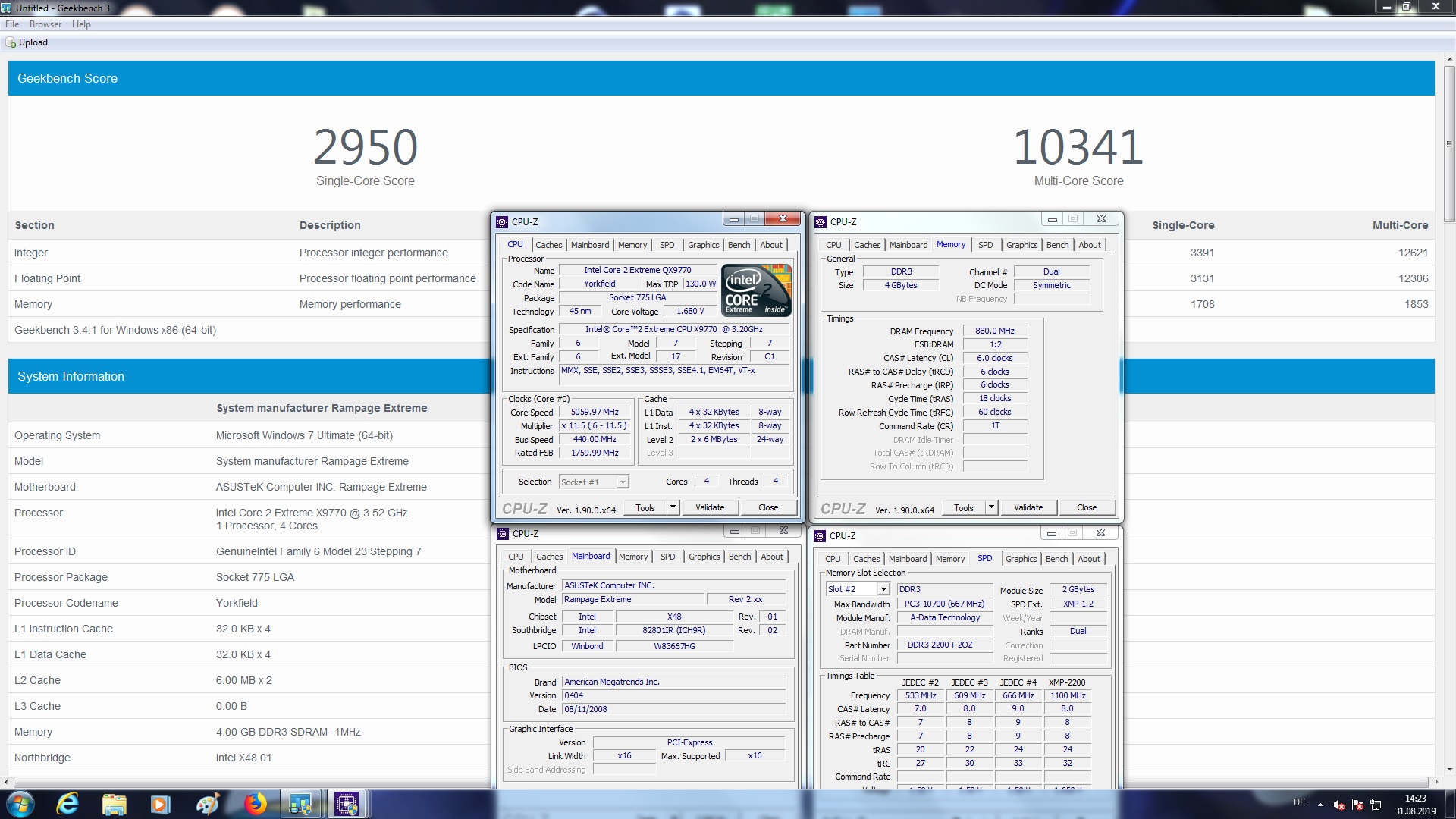The image size is (1456, 819).
Task: Click the Geekbench vertical scrollbar thumb
Action: (1449, 144)
